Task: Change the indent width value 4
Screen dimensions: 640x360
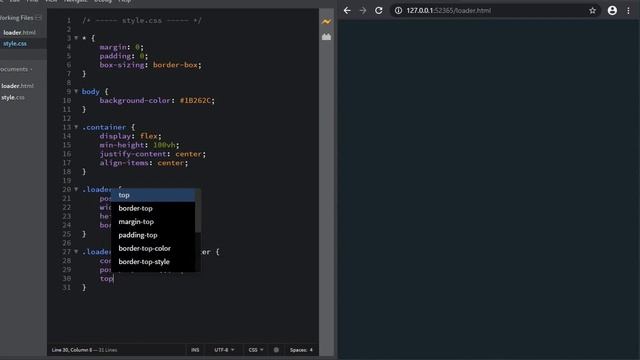Action: click(311, 350)
